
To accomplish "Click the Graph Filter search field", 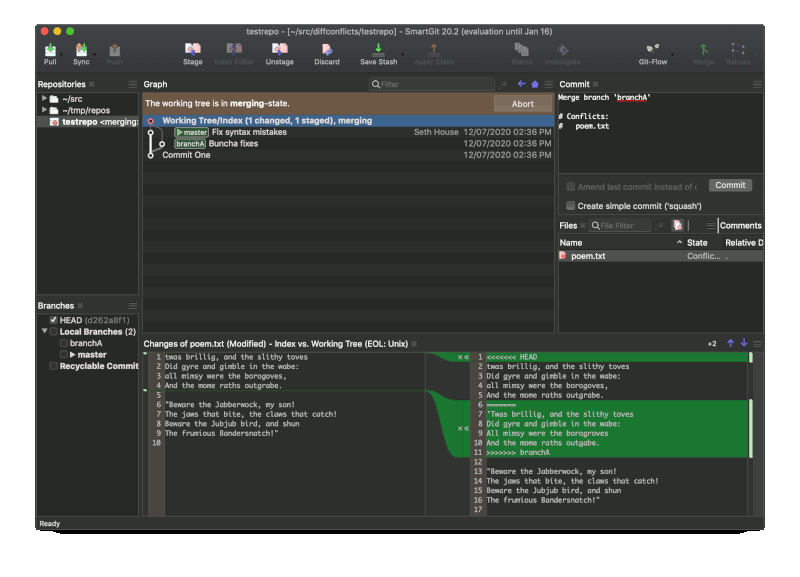I will click(432, 84).
